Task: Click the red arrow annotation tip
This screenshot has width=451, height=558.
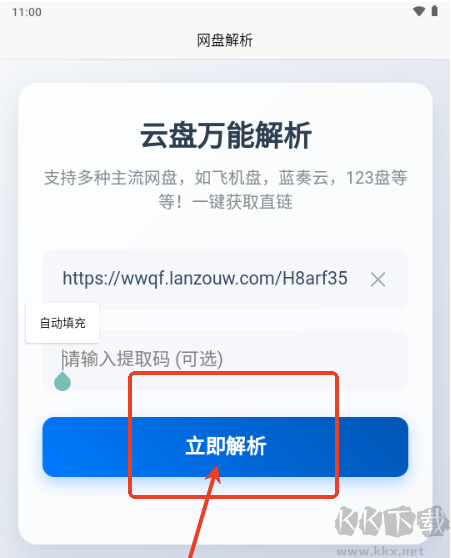Action: click(216, 470)
